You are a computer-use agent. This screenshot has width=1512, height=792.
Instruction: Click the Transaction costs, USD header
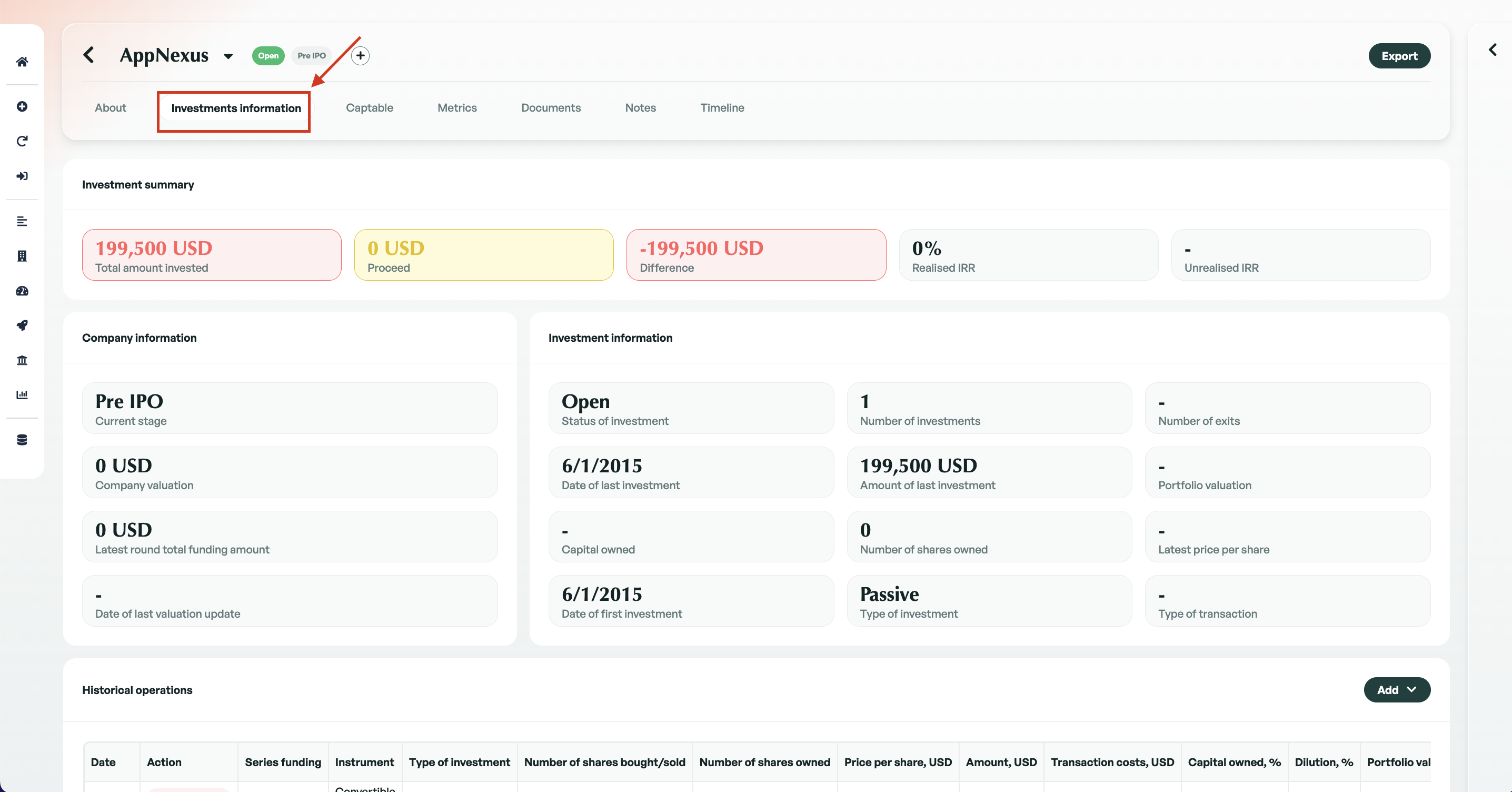tap(1112, 762)
